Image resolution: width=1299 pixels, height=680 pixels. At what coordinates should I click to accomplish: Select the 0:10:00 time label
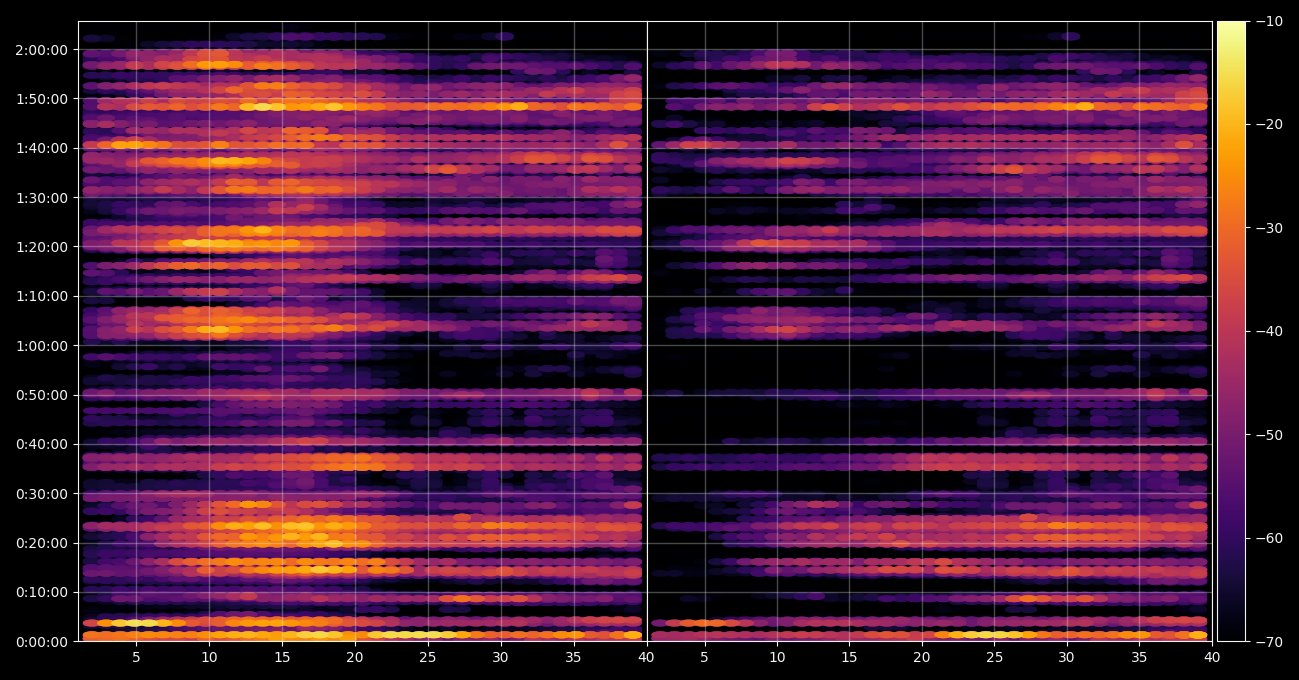[41, 592]
